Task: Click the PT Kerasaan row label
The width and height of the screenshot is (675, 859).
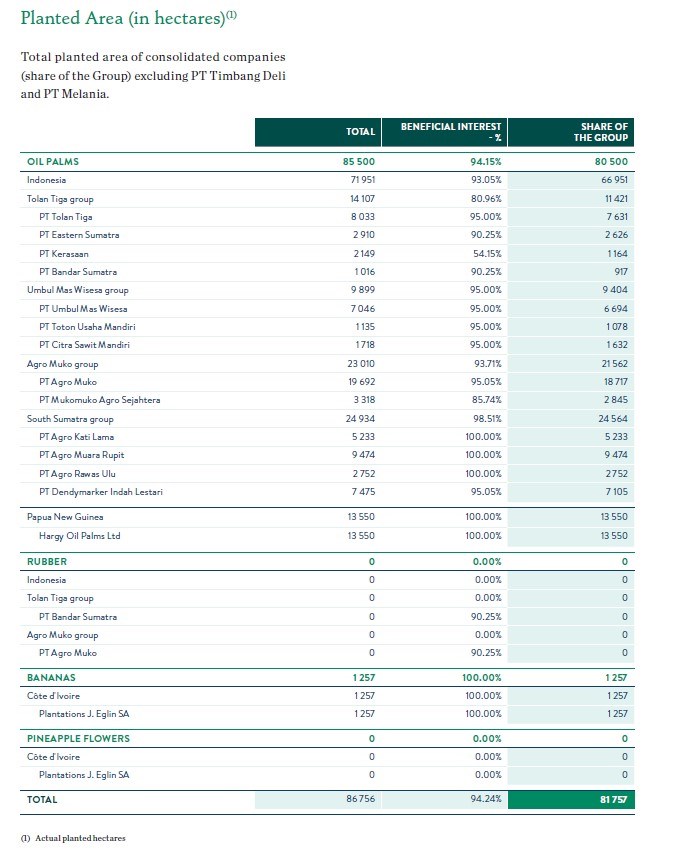Action: (x=64, y=254)
